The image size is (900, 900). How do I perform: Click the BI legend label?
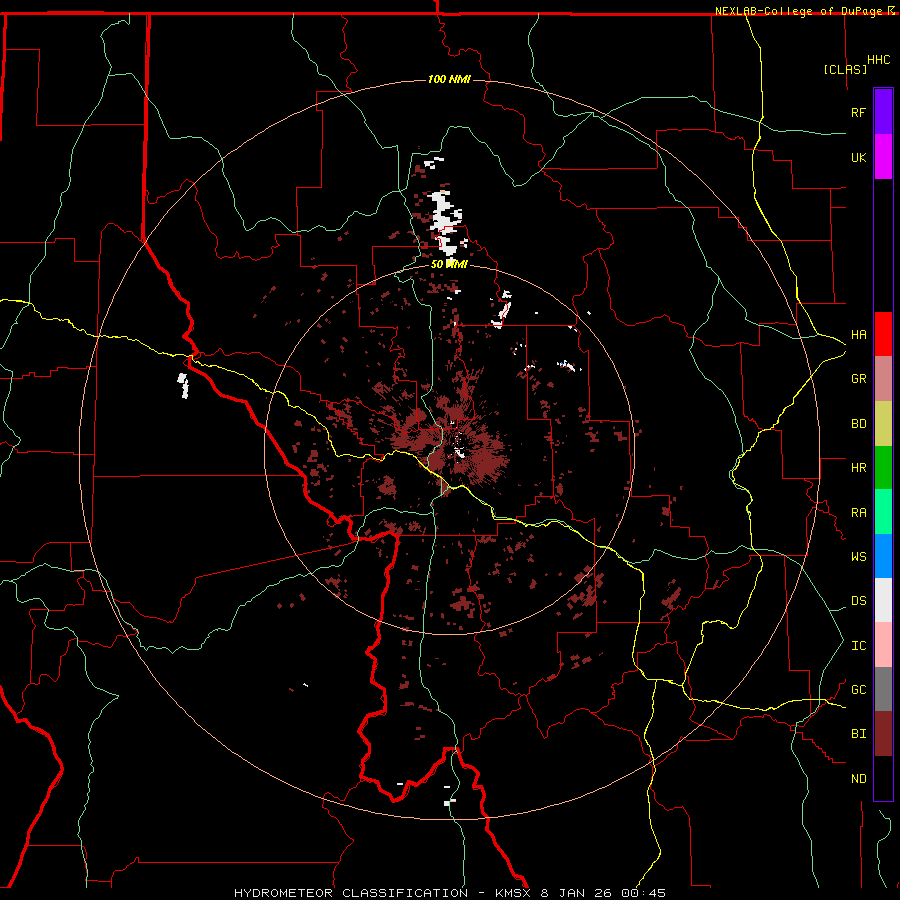tap(858, 734)
